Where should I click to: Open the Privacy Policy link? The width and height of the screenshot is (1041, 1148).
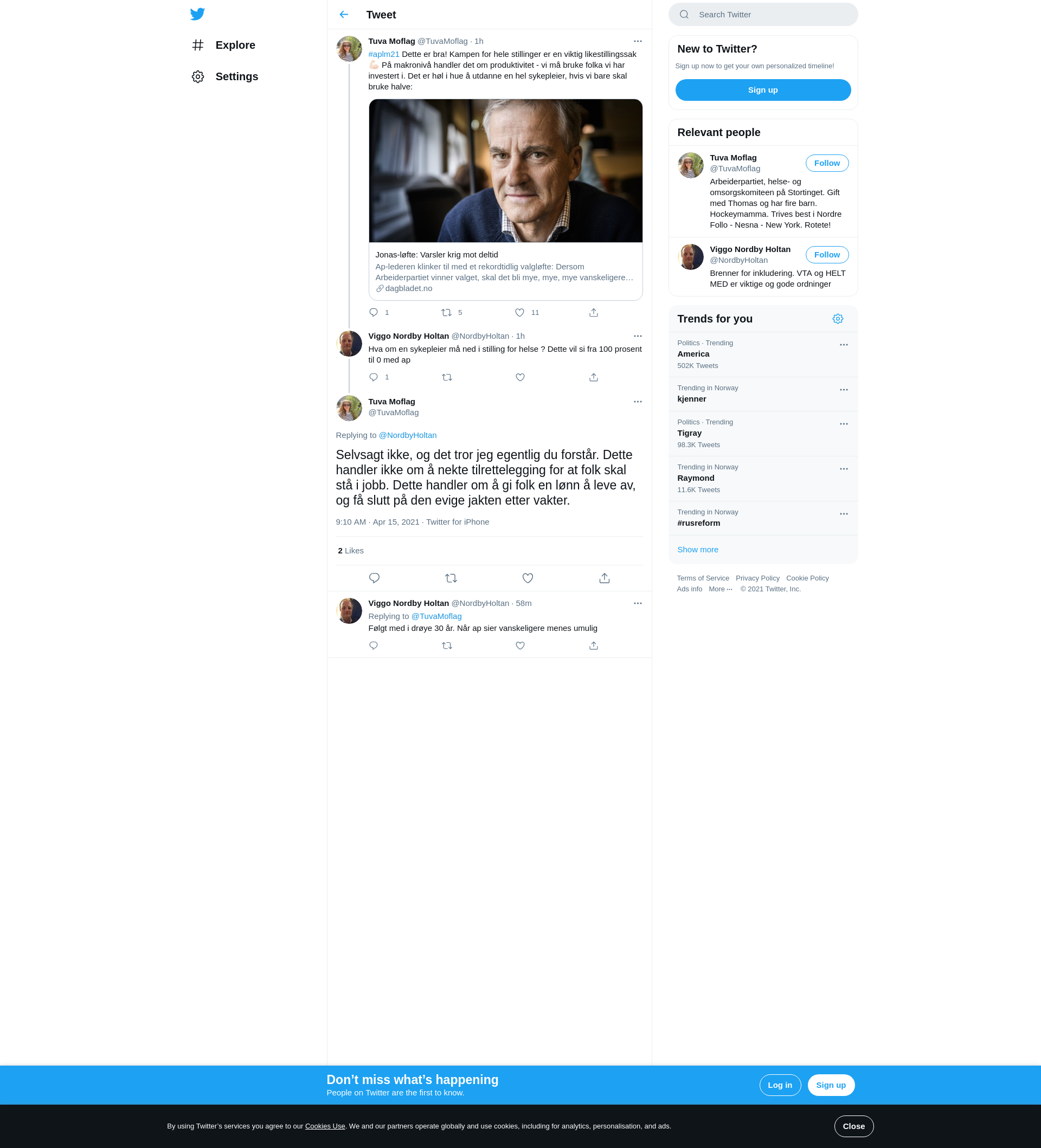[757, 578]
